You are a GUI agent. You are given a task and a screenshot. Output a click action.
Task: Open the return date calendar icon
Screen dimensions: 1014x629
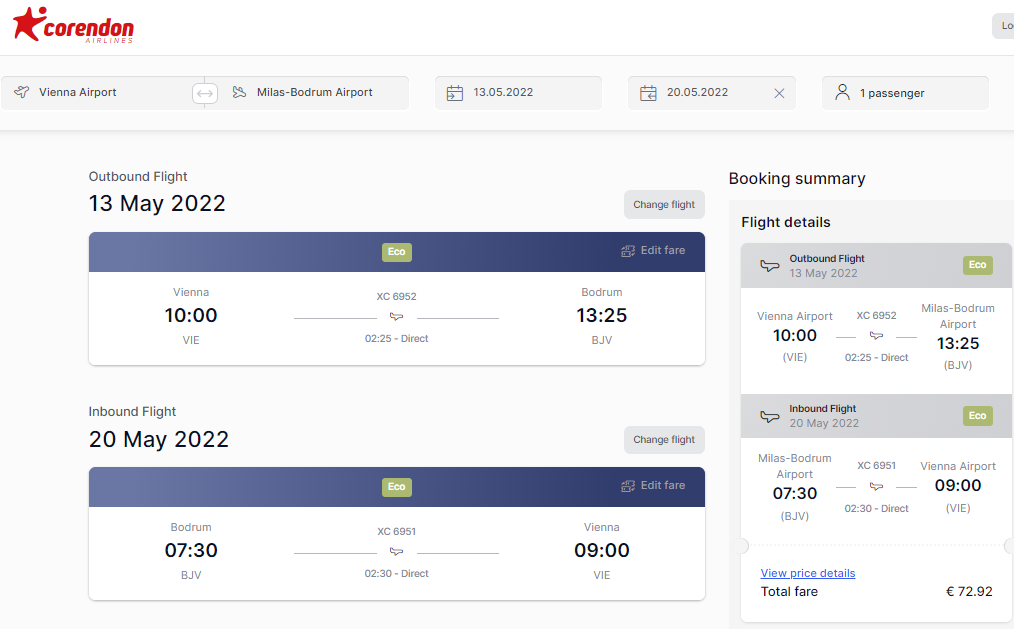coord(648,93)
